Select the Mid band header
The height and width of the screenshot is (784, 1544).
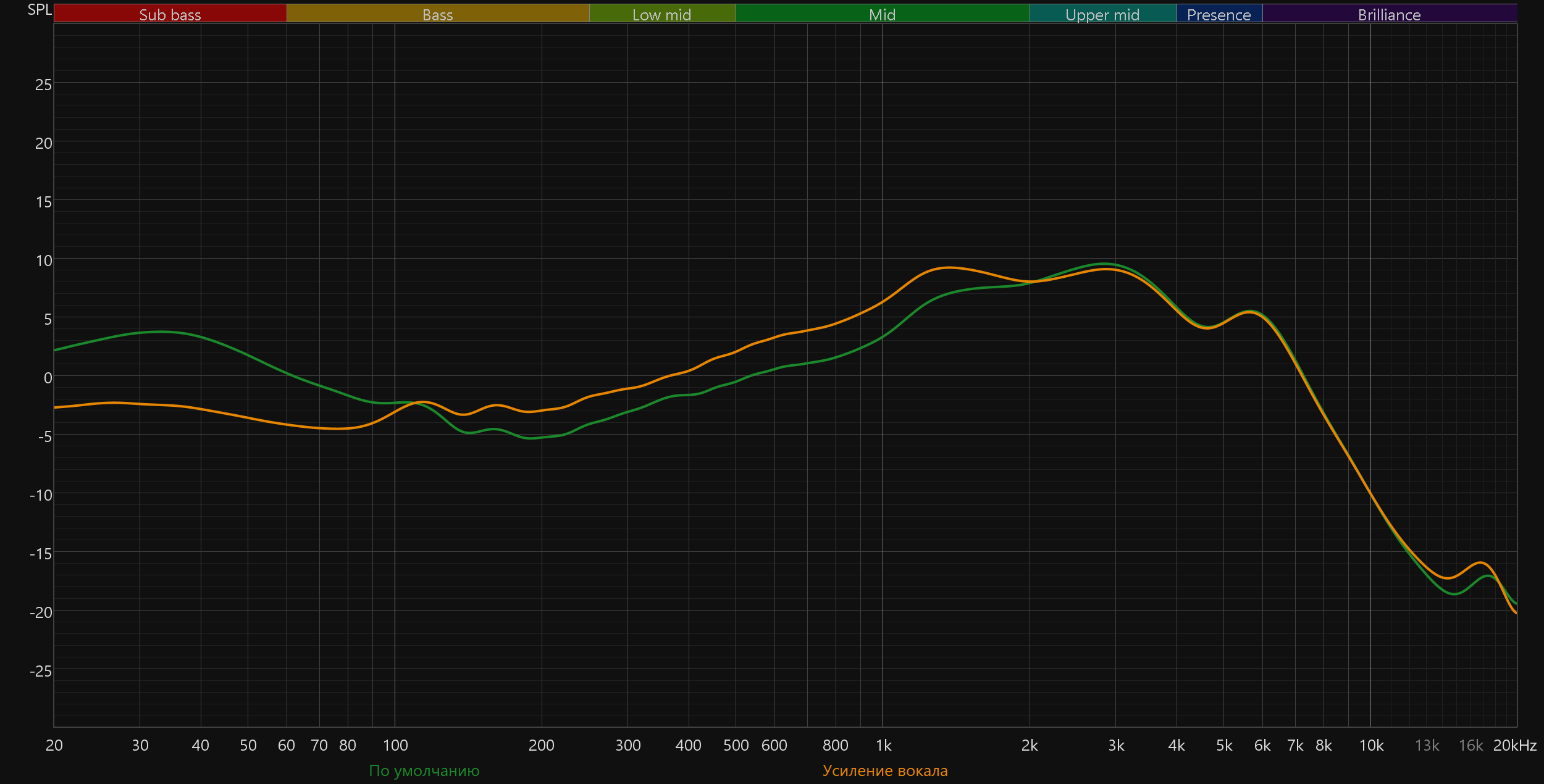[882, 14]
